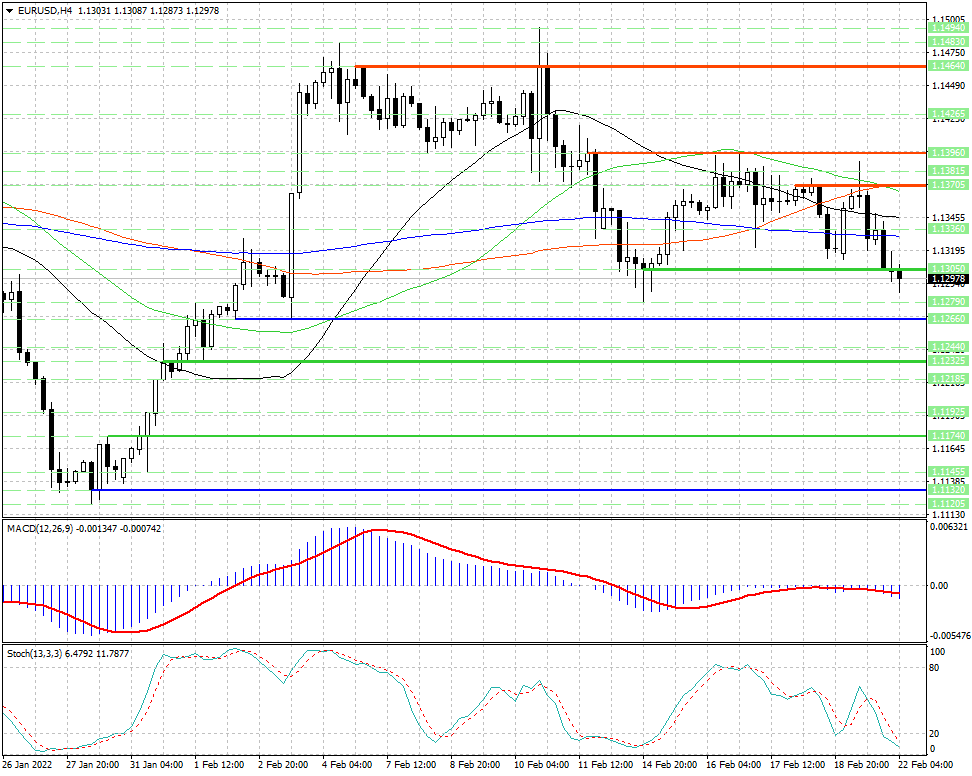The height and width of the screenshot is (776, 972).
Task: Click the 14 Feb 20:00 time label
Action: point(669,765)
